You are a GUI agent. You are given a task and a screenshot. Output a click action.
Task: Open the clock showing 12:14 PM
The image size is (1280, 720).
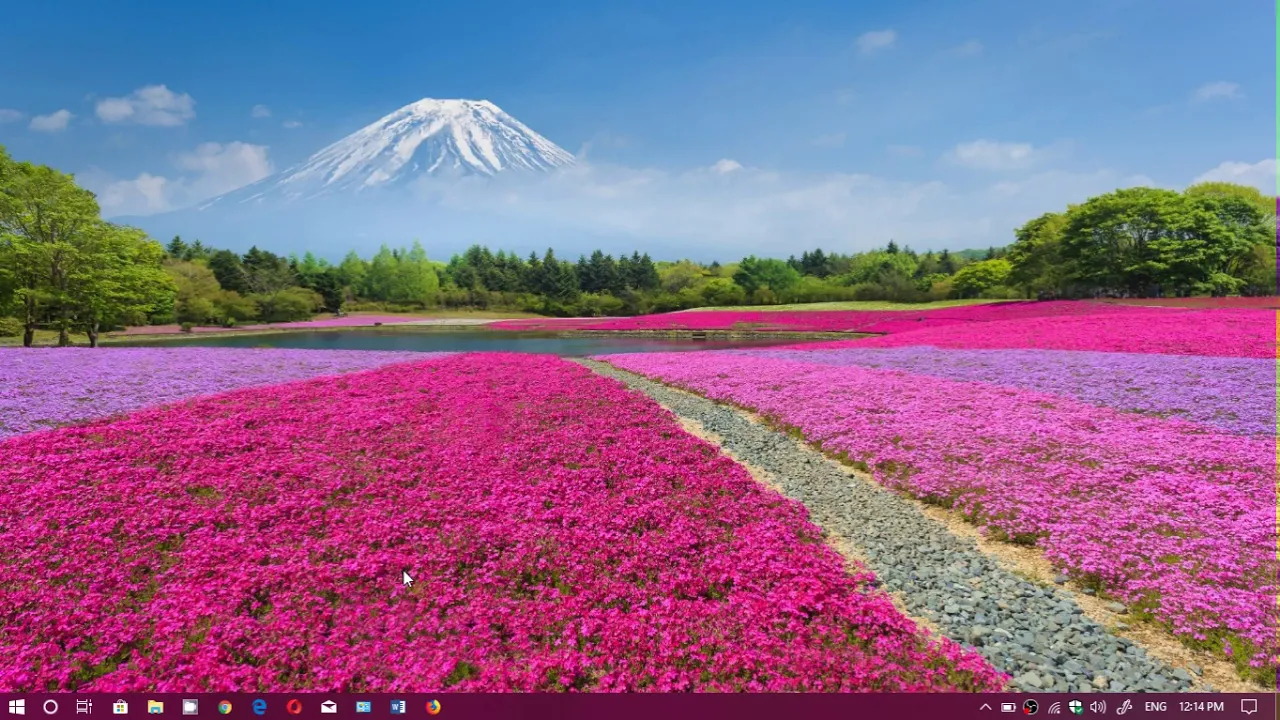click(x=1201, y=707)
